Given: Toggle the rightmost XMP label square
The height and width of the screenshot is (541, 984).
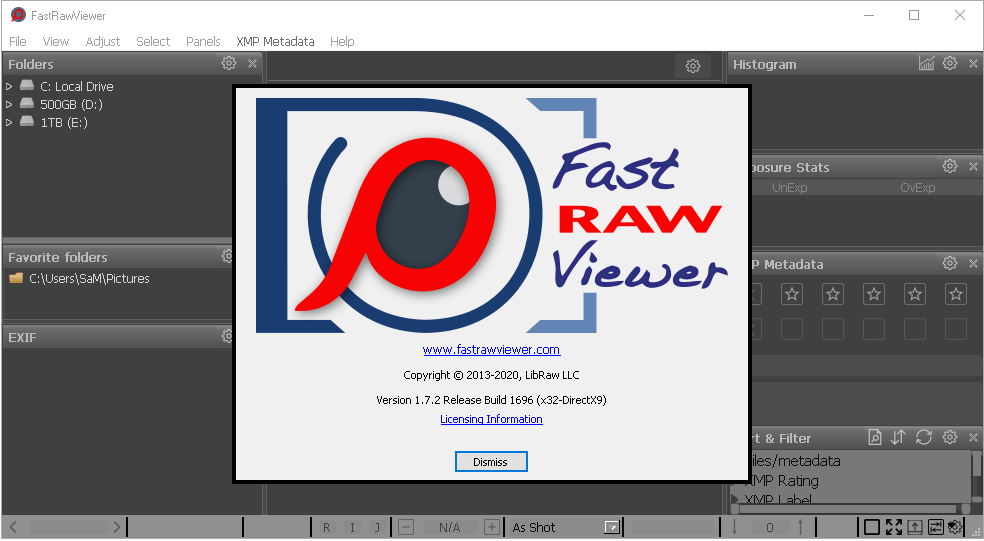Looking at the screenshot, I should point(956,328).
